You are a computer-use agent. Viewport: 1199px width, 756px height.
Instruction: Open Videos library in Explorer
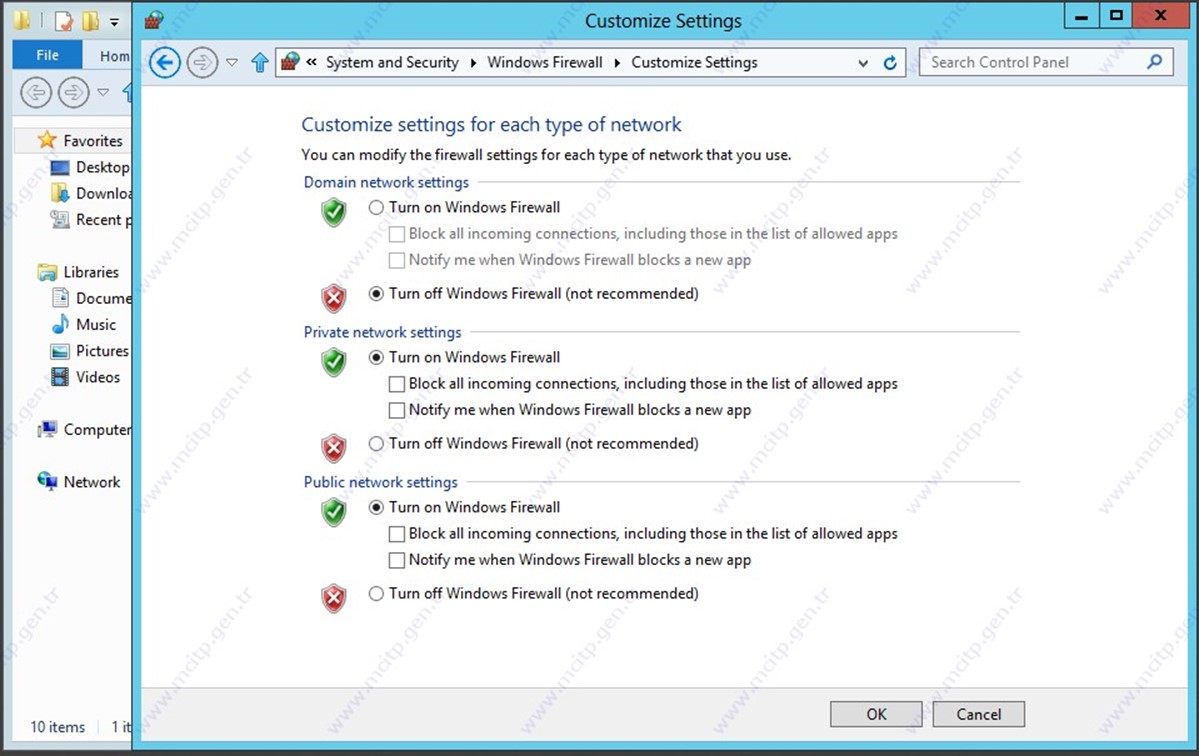[97, 377]
